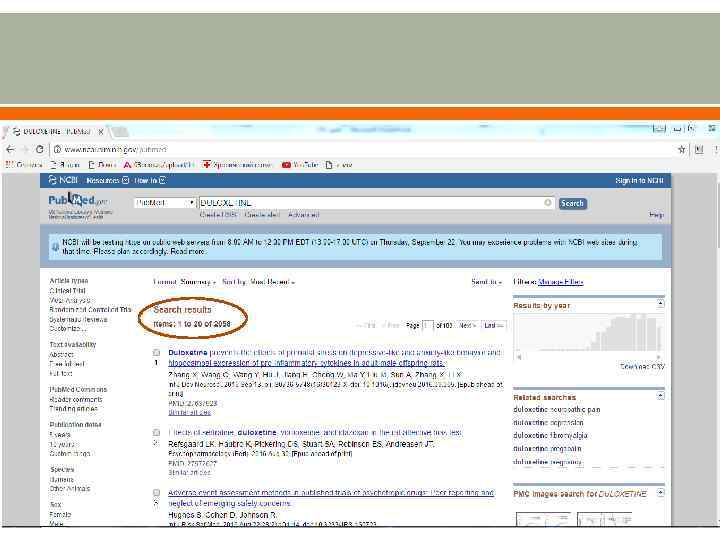Open related search duloxetine neuropathic pain
720x540 pixels.
[557, 409]
